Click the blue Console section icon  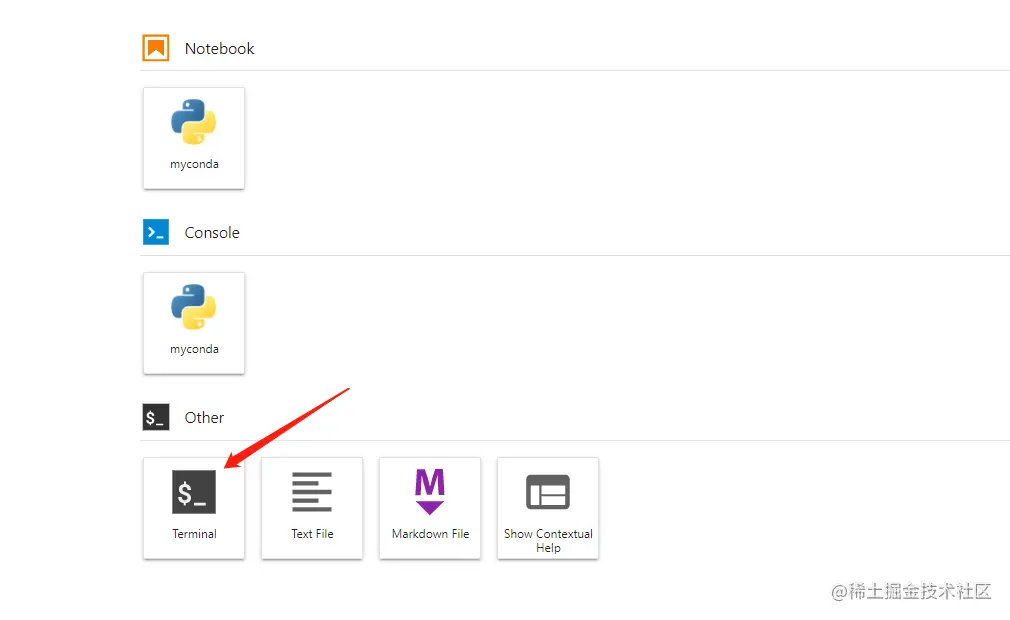click(156, 232)
